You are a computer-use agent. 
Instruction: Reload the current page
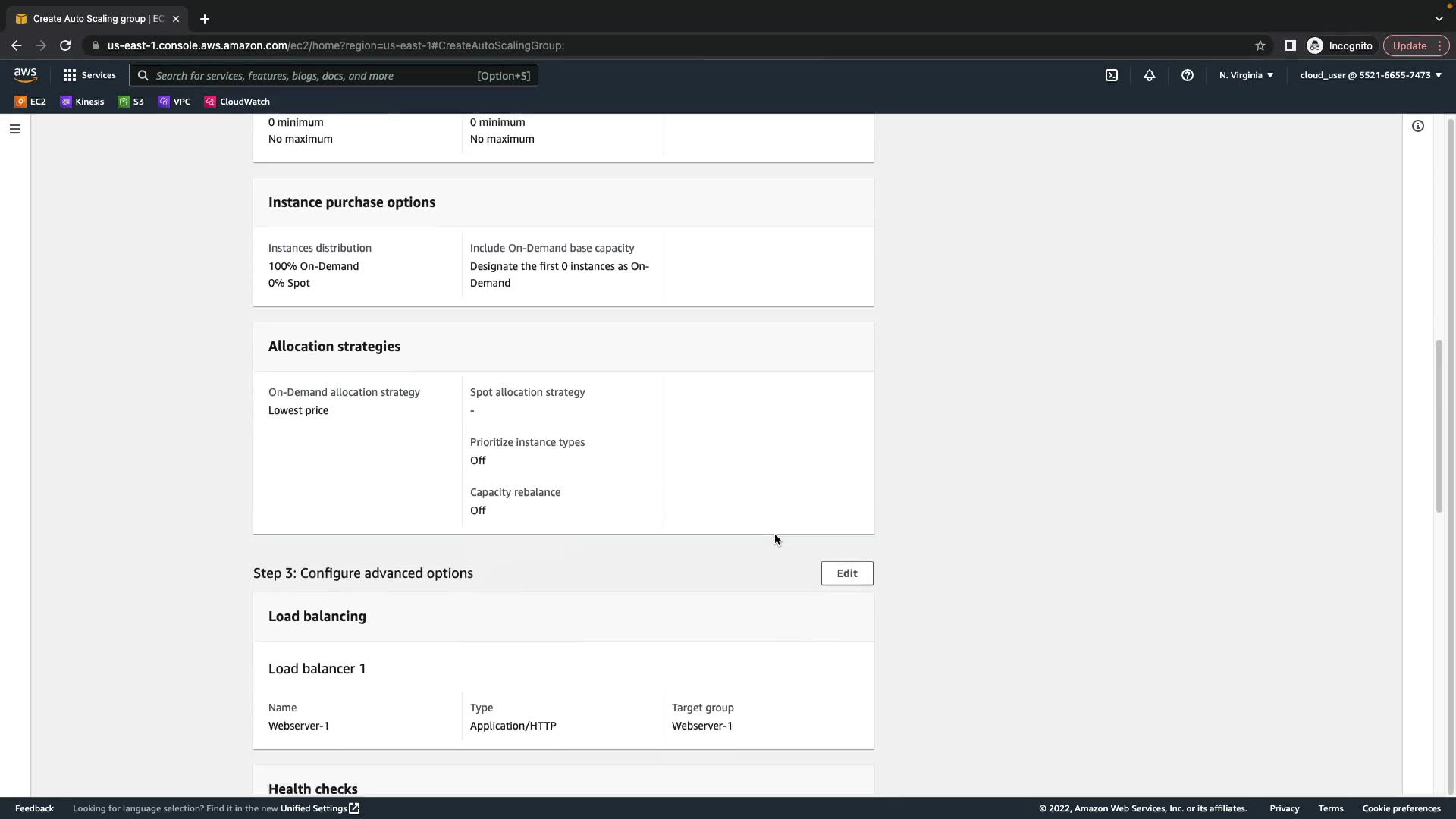(x=65, y=45)
